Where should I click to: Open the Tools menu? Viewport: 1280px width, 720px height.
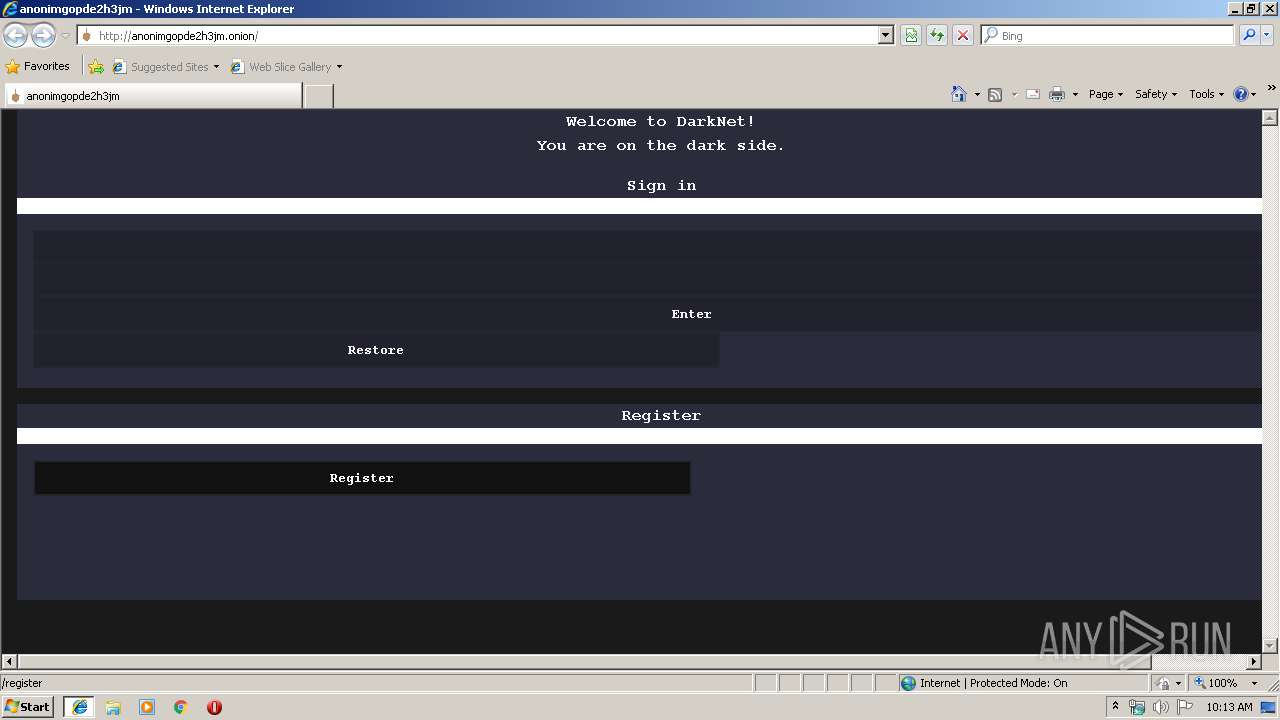coord(1206,94)
